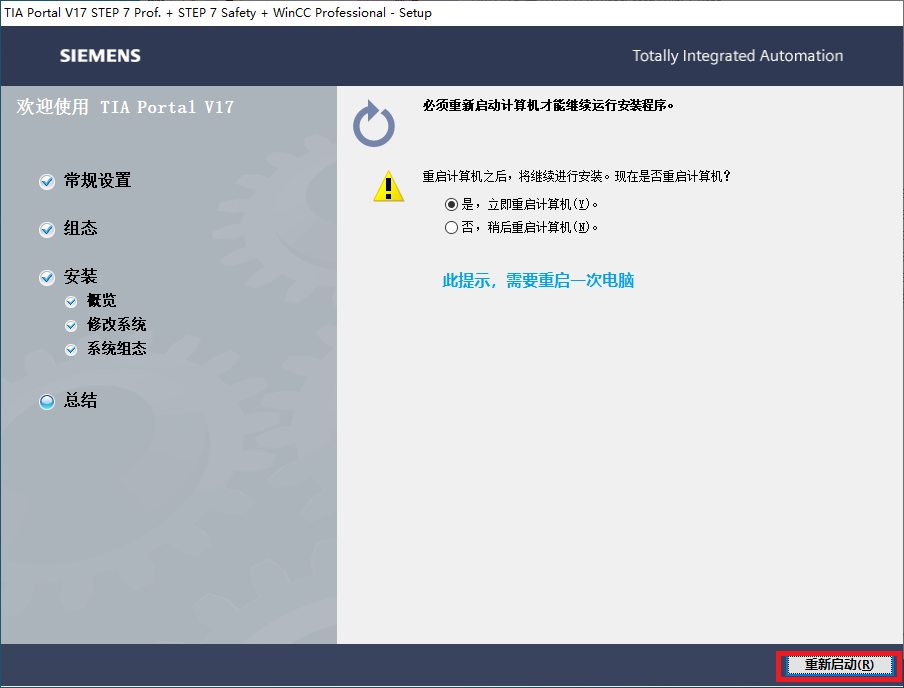Click the circular restart arrow icon

(x=374, y=124)
